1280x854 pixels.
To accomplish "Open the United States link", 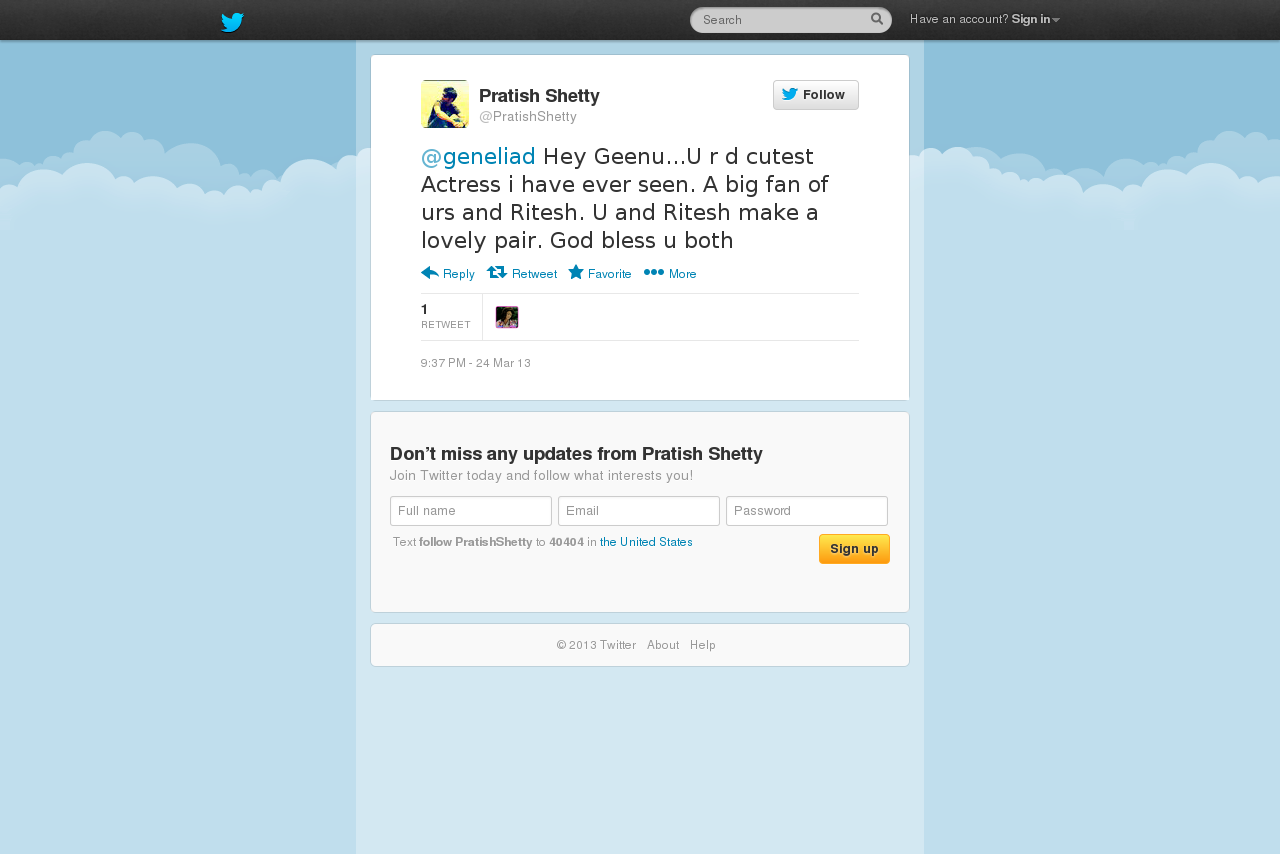I will coord(646,542).
